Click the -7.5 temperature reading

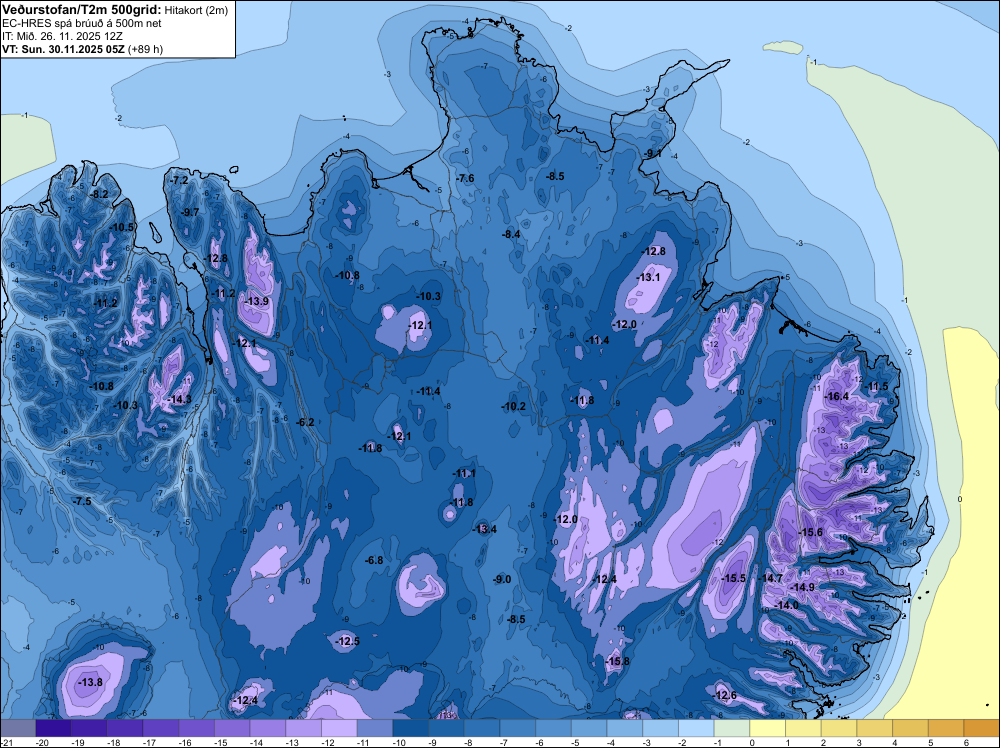(82, 501)
